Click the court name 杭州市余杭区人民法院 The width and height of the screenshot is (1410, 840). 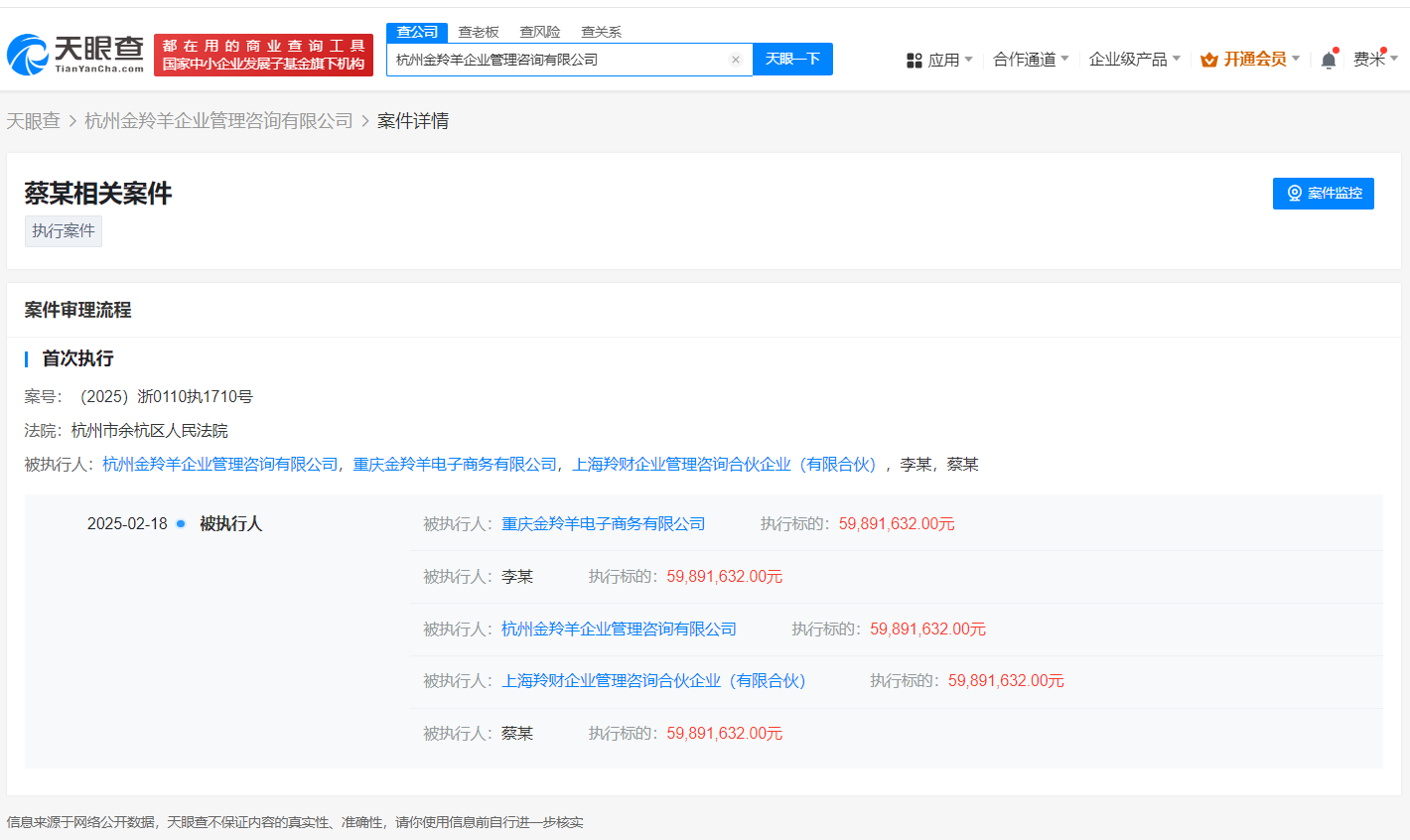click(150, 431)
